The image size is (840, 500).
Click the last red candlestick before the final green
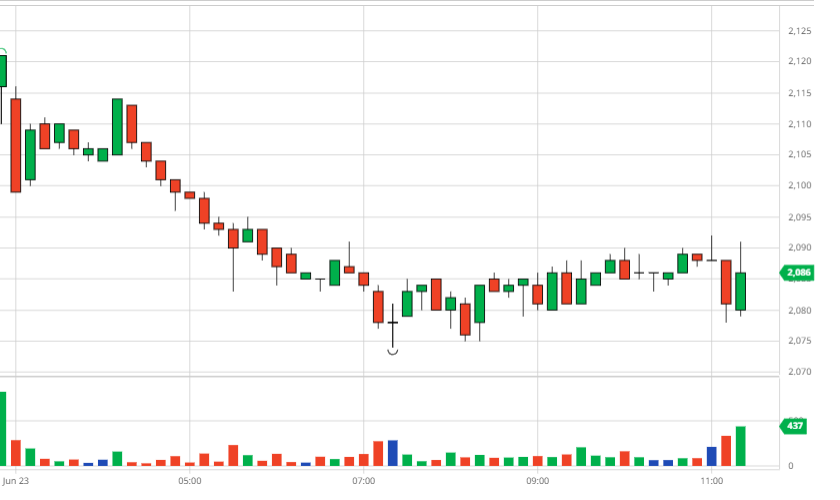point(726,282)
